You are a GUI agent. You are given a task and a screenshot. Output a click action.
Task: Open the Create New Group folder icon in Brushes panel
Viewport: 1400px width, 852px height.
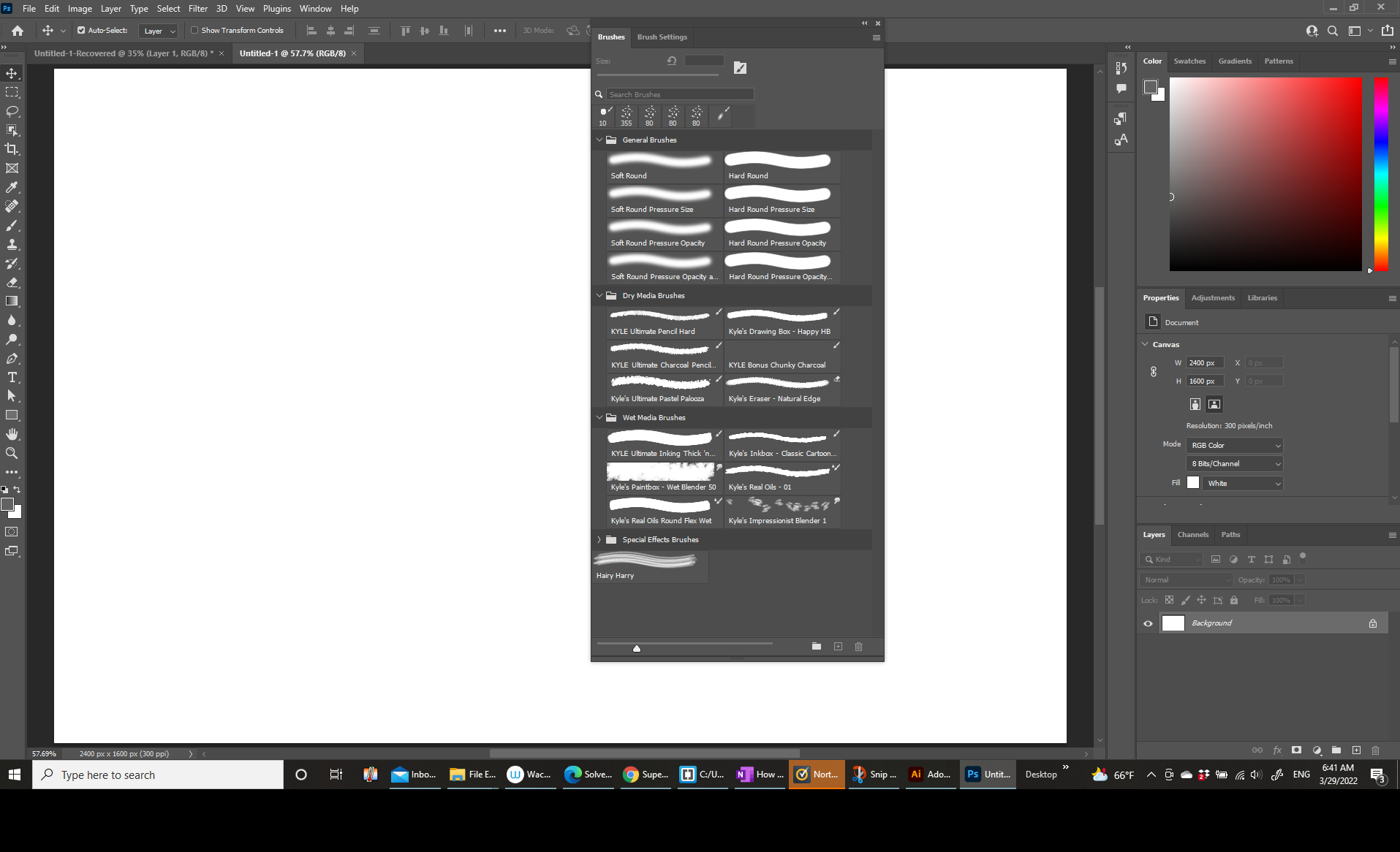817,647
